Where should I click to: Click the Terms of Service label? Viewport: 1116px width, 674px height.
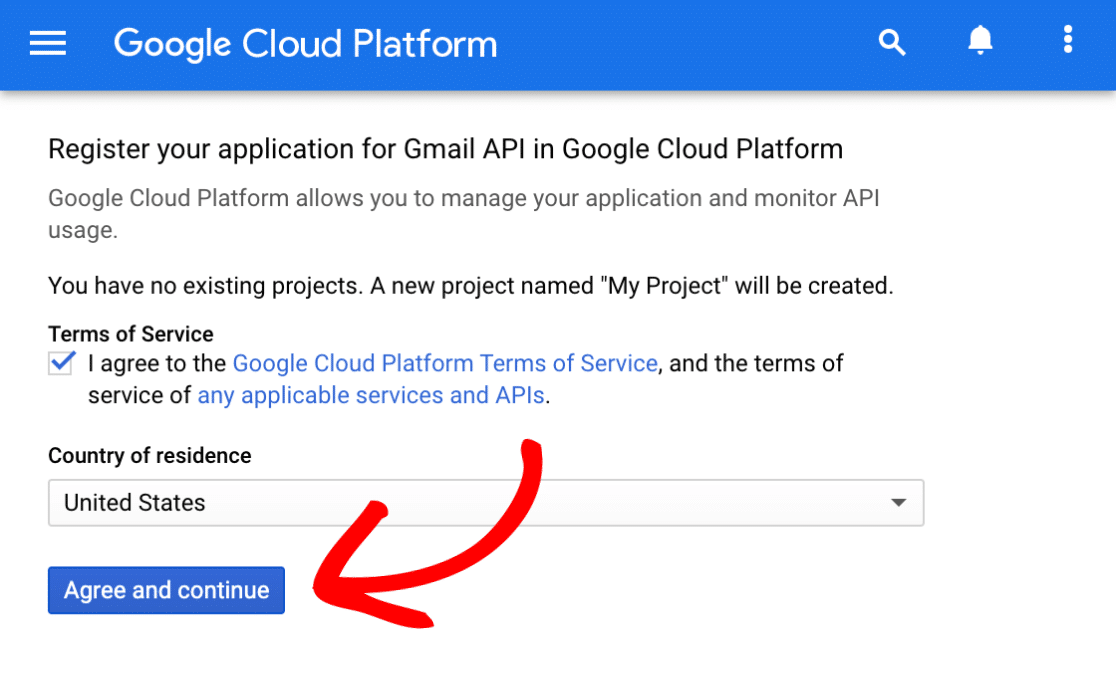[x=131, y=334]
